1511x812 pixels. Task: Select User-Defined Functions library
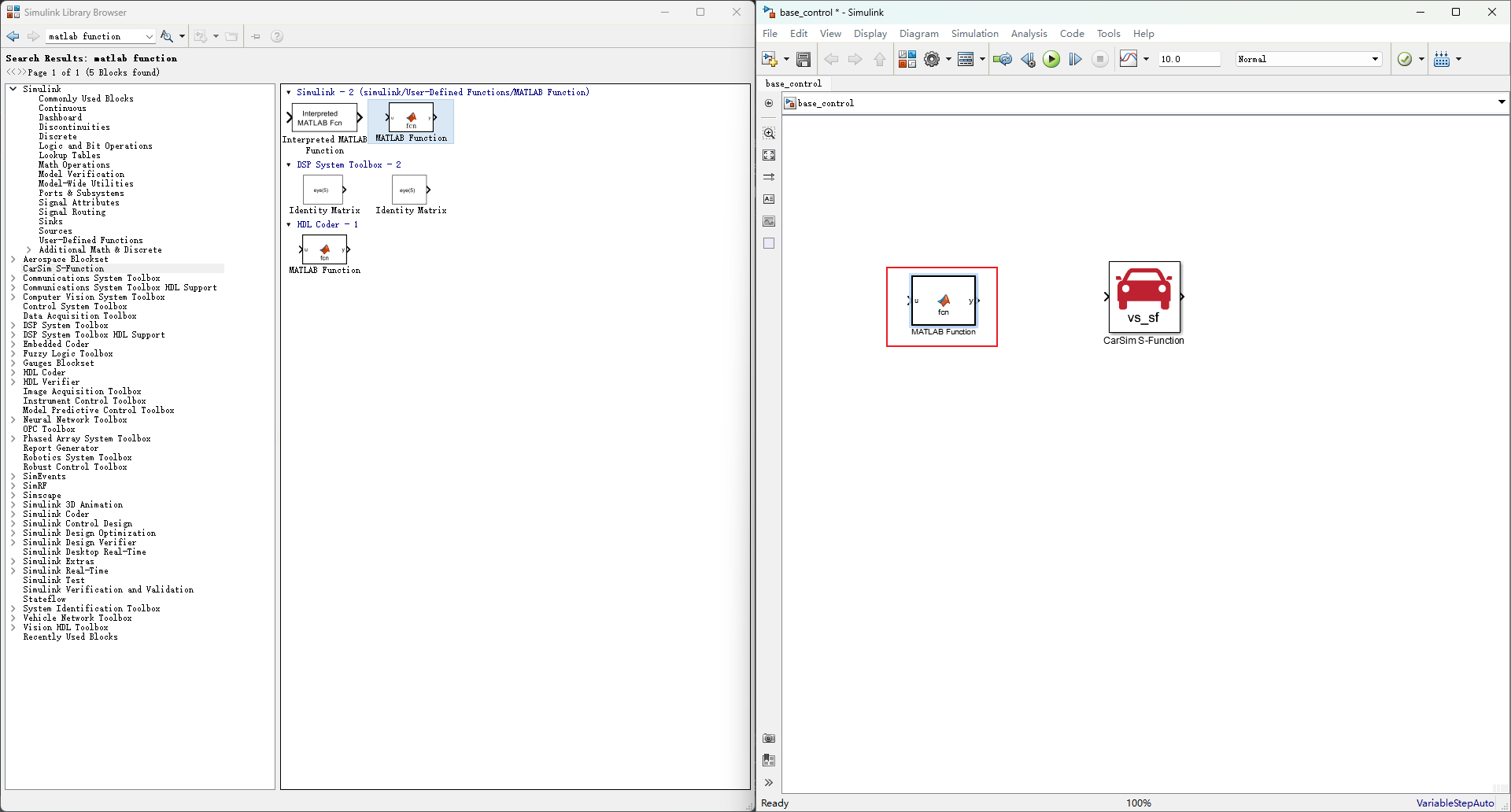click(x=91, y=240)
